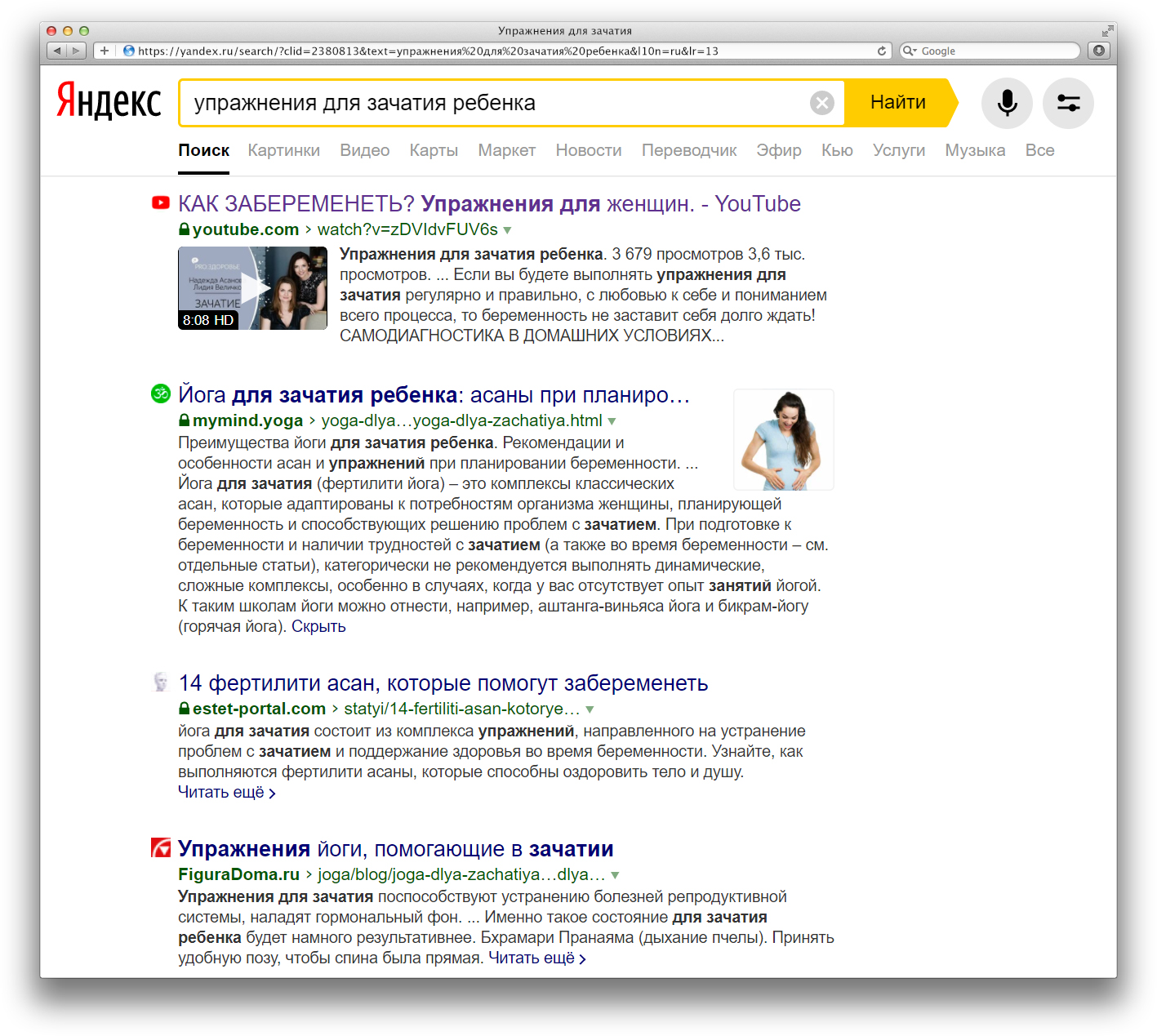The width and height of the screenshot is (1157, 1036).
Task: Click the globe site icon in address bar
Action: pos(128,51)
